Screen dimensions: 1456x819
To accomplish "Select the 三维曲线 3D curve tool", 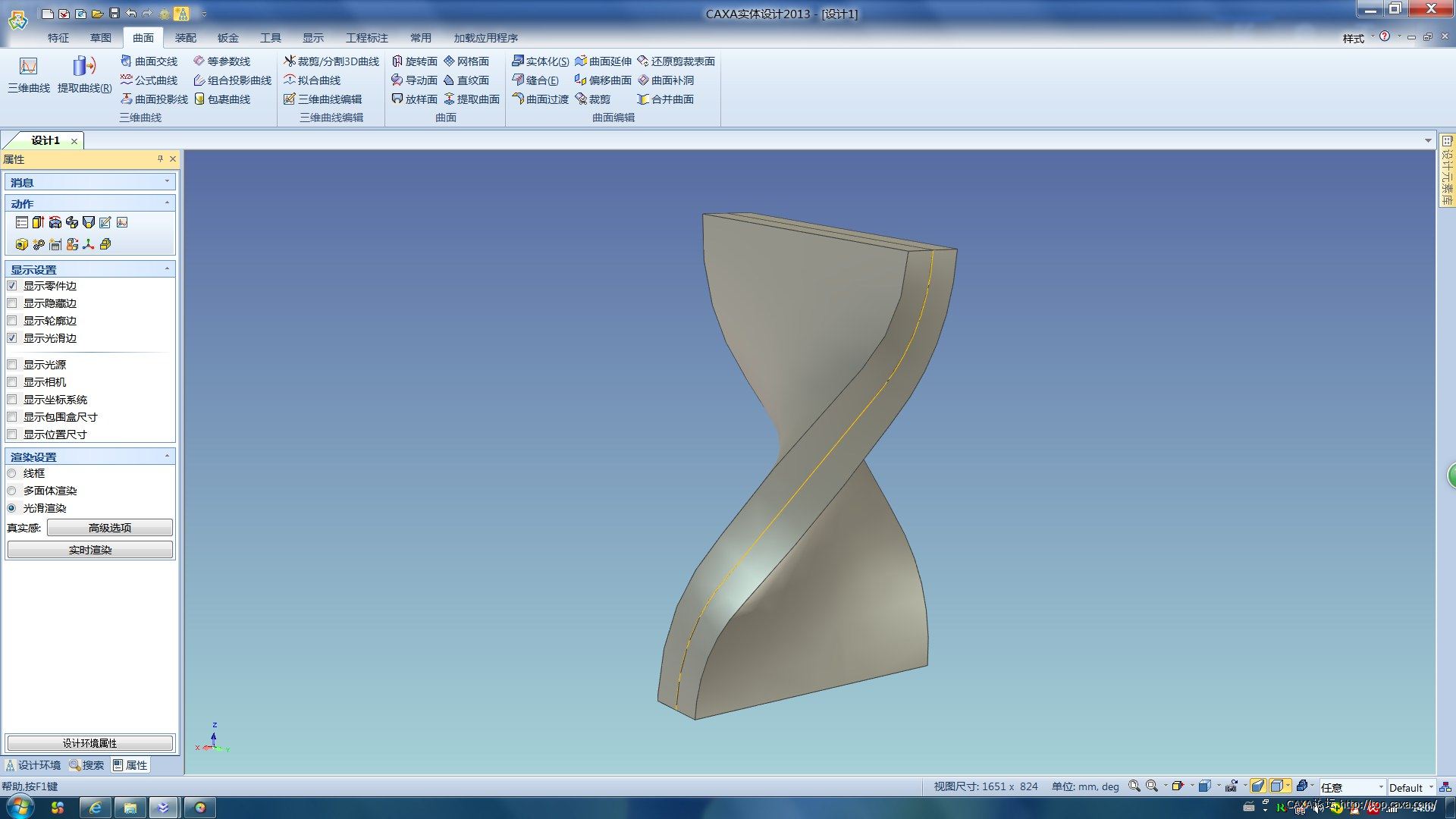I will [x=29, y=75].
